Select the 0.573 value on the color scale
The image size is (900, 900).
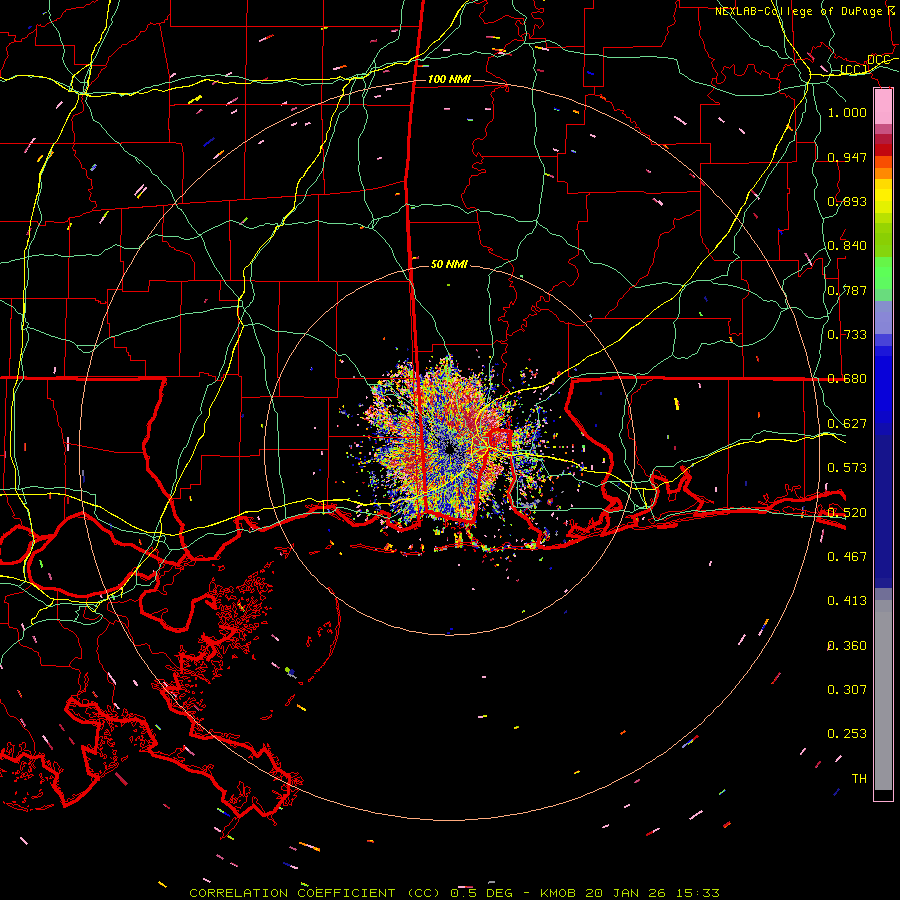(x=847, y=468)
